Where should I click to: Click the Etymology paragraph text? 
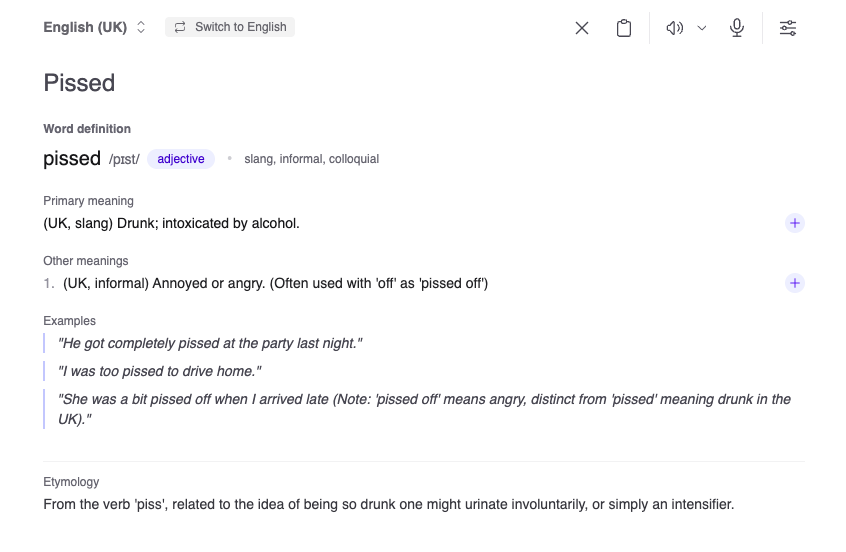(x=388, y=504)
